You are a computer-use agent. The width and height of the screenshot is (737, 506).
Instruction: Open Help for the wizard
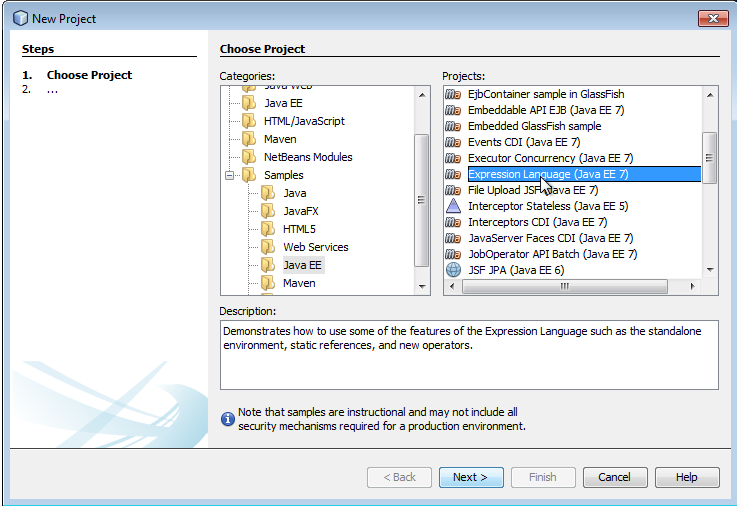(687, 477)
